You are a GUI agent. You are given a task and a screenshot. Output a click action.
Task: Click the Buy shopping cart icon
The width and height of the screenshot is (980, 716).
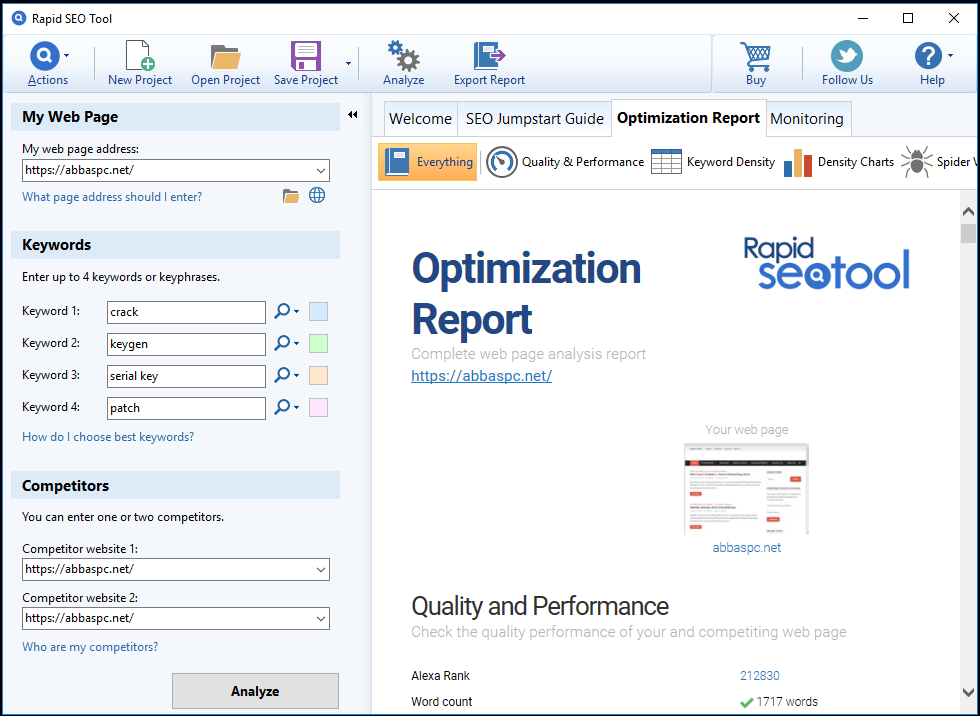click(x=755, y=56)
